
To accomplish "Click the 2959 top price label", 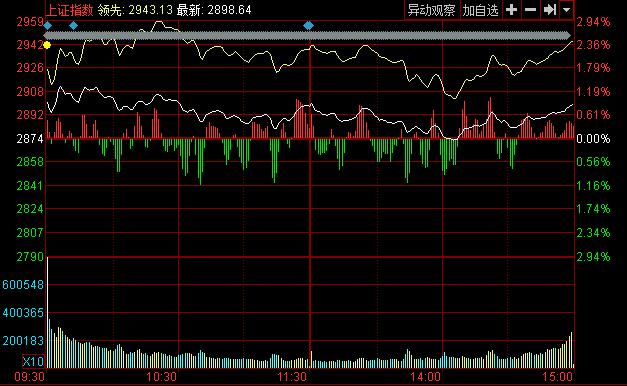I will 30,22.
